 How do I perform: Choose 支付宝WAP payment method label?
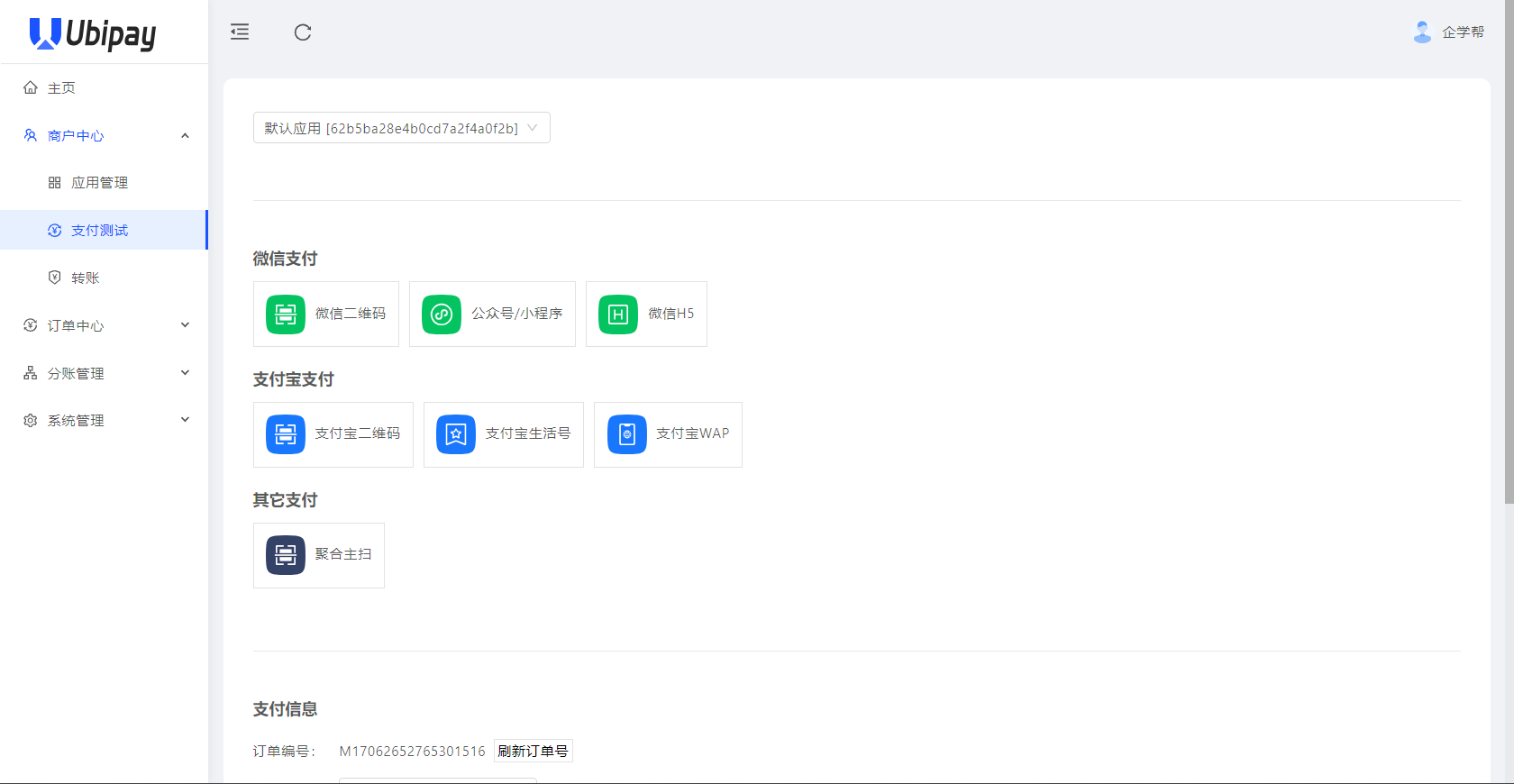click(693, 433)
